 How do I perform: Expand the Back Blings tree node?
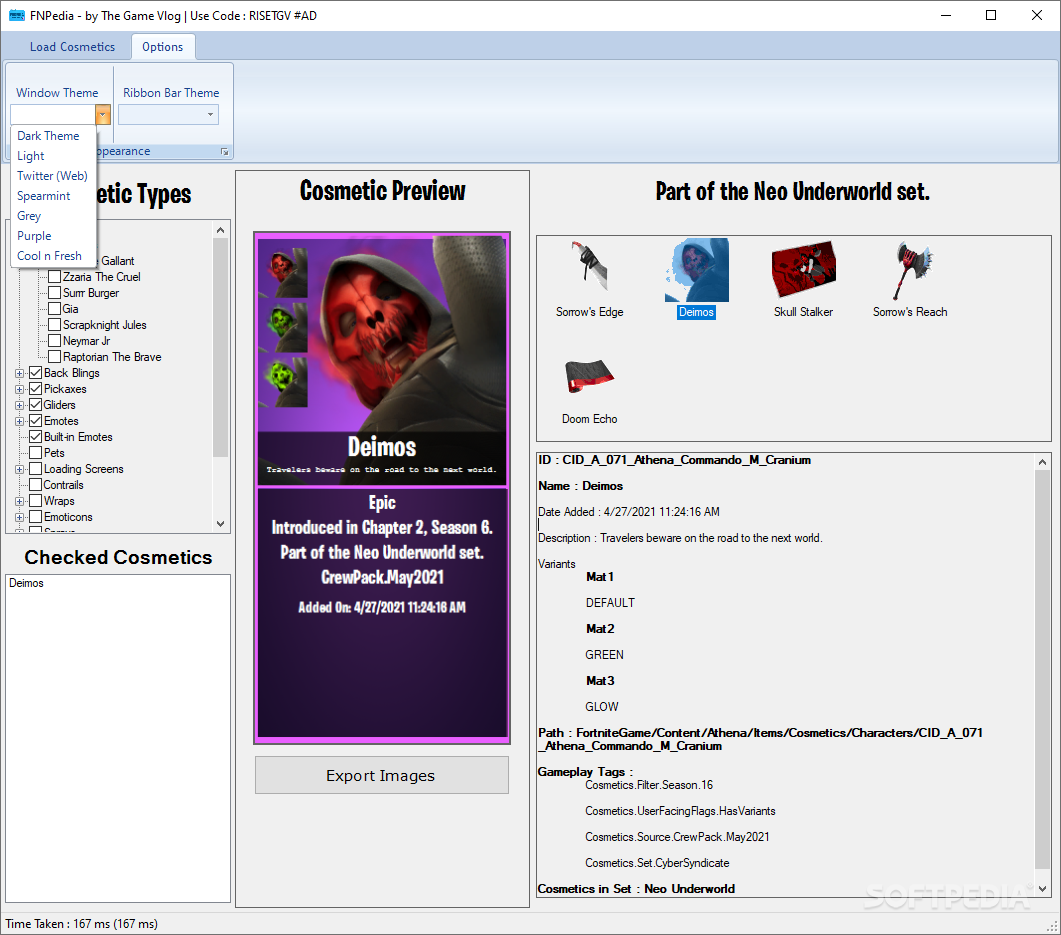click(x=20, y=373)
